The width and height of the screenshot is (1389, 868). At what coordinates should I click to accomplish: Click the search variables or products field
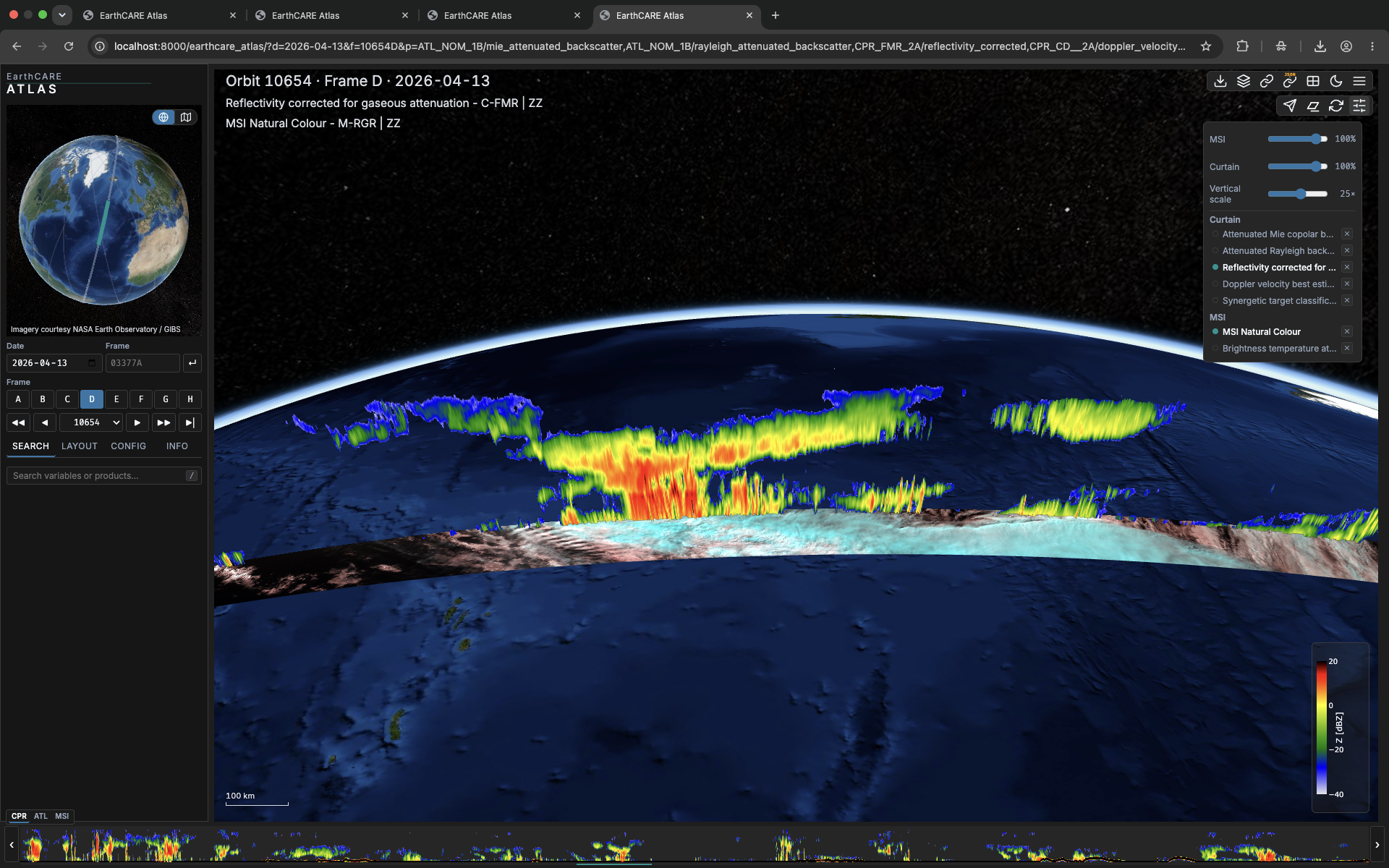pos(103,476)
